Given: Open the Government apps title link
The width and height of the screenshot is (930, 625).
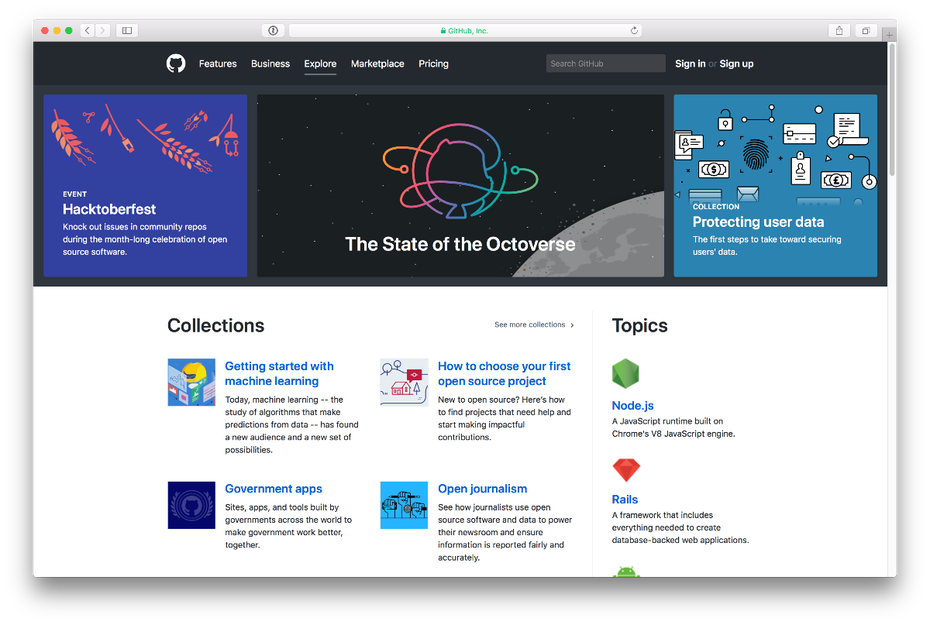Looking at the screenshot, I should coord(273,489).
